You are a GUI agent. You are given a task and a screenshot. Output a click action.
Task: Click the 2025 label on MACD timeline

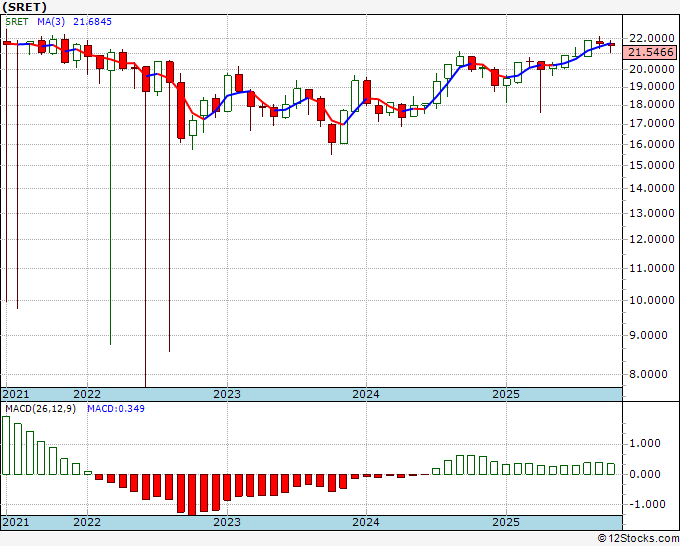tap(506, 522)
